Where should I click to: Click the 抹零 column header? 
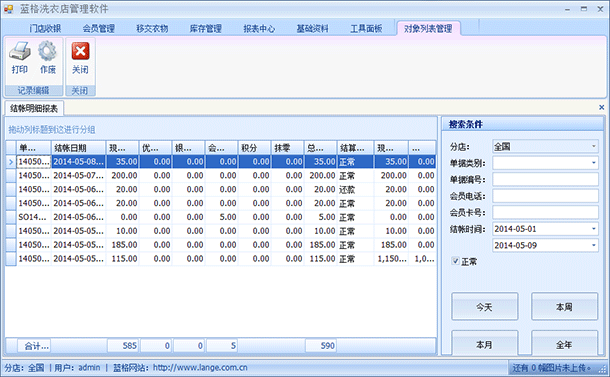point(287,148)
